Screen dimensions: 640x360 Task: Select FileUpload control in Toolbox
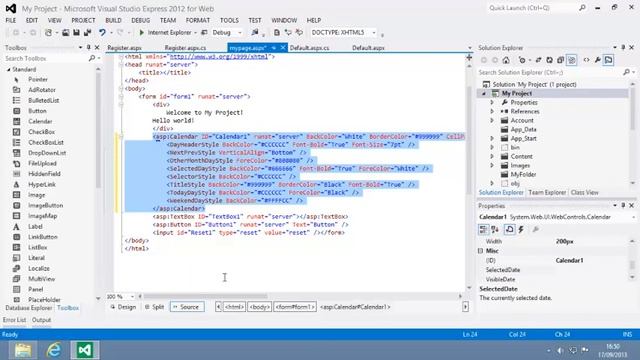pos(42,163)
